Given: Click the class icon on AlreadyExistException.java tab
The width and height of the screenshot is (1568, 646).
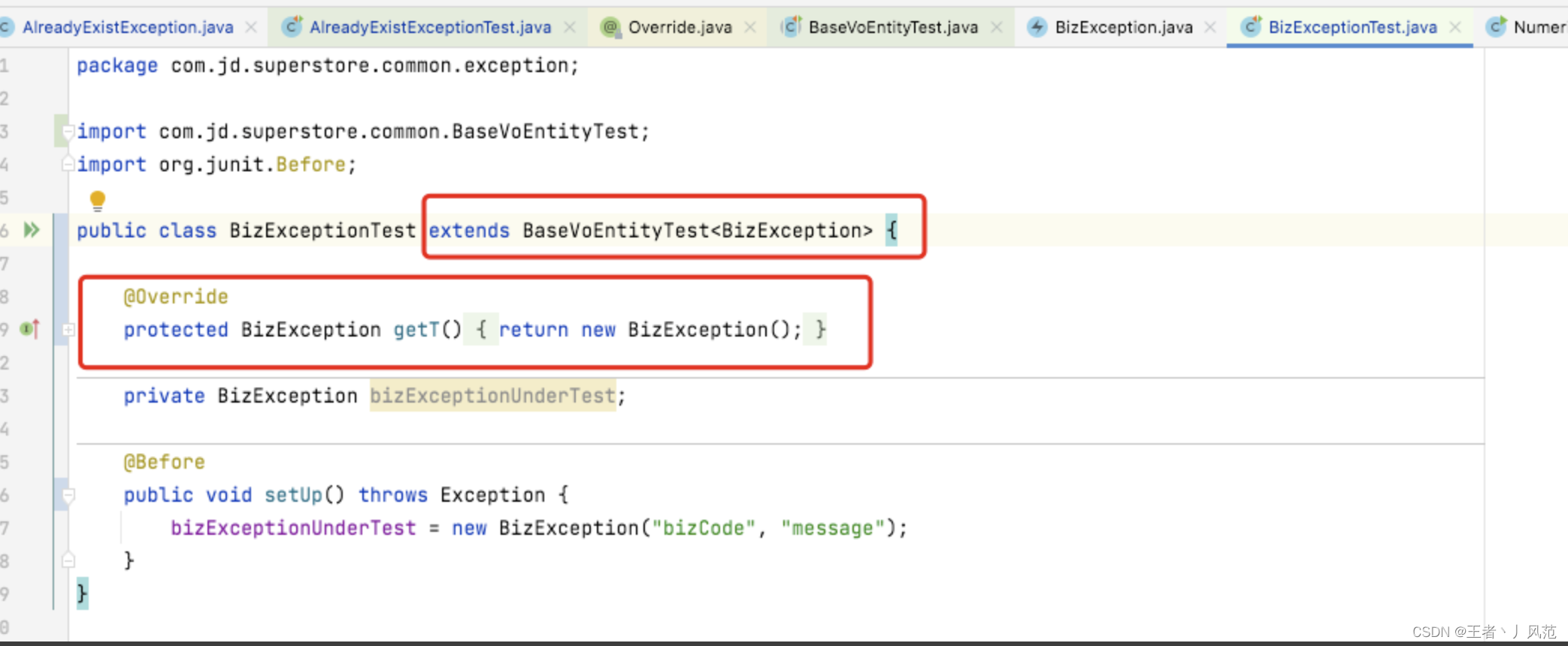Looking at the screenshot, I should [8, 28].
